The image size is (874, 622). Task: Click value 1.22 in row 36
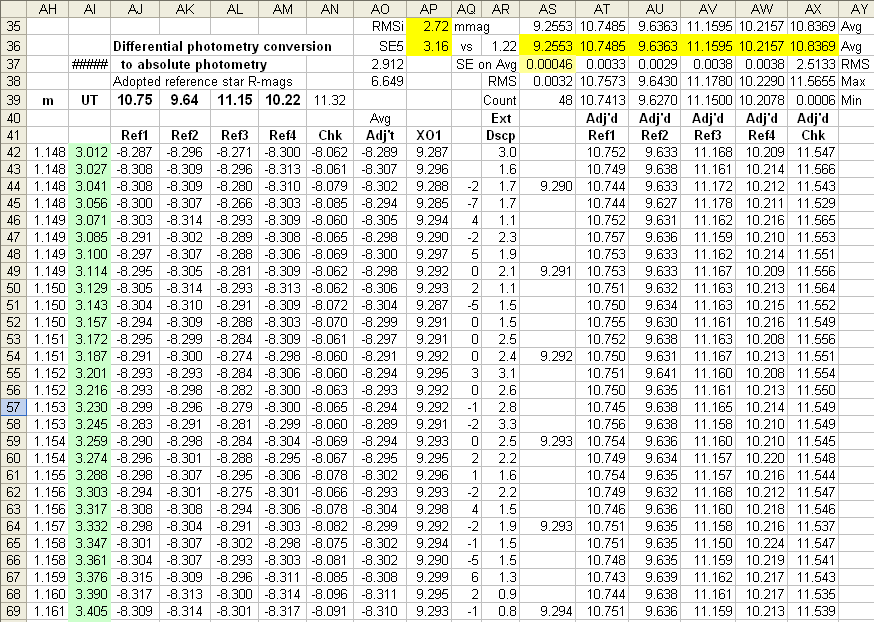(x=501, y=46)
